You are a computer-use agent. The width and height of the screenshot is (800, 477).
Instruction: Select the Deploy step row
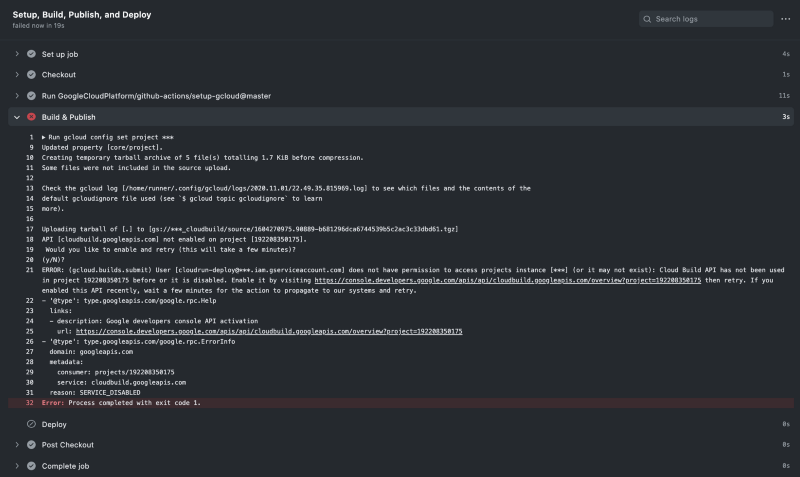click(401, 424)
